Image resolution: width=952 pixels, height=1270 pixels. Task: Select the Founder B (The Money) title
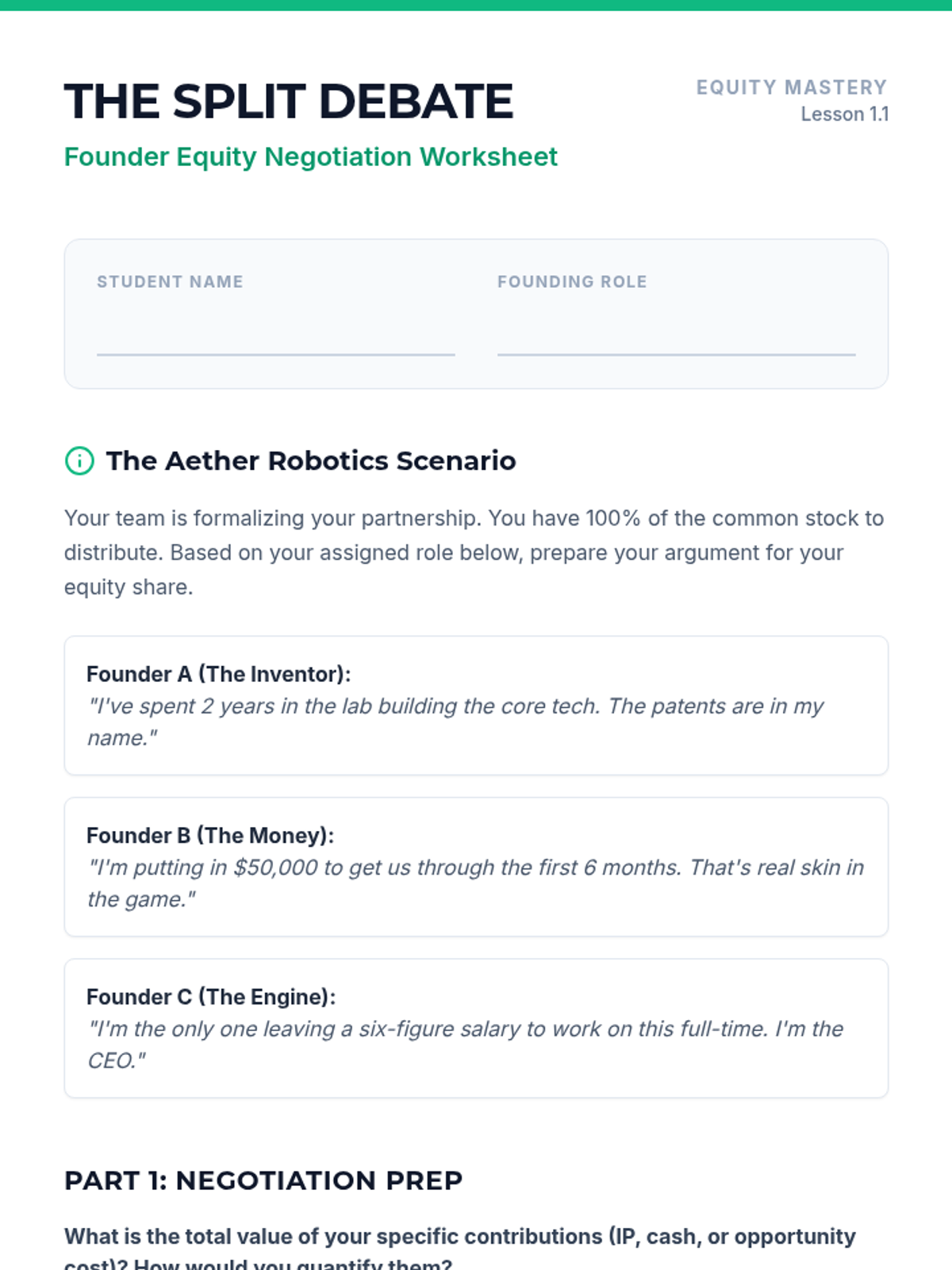[210, 835]
